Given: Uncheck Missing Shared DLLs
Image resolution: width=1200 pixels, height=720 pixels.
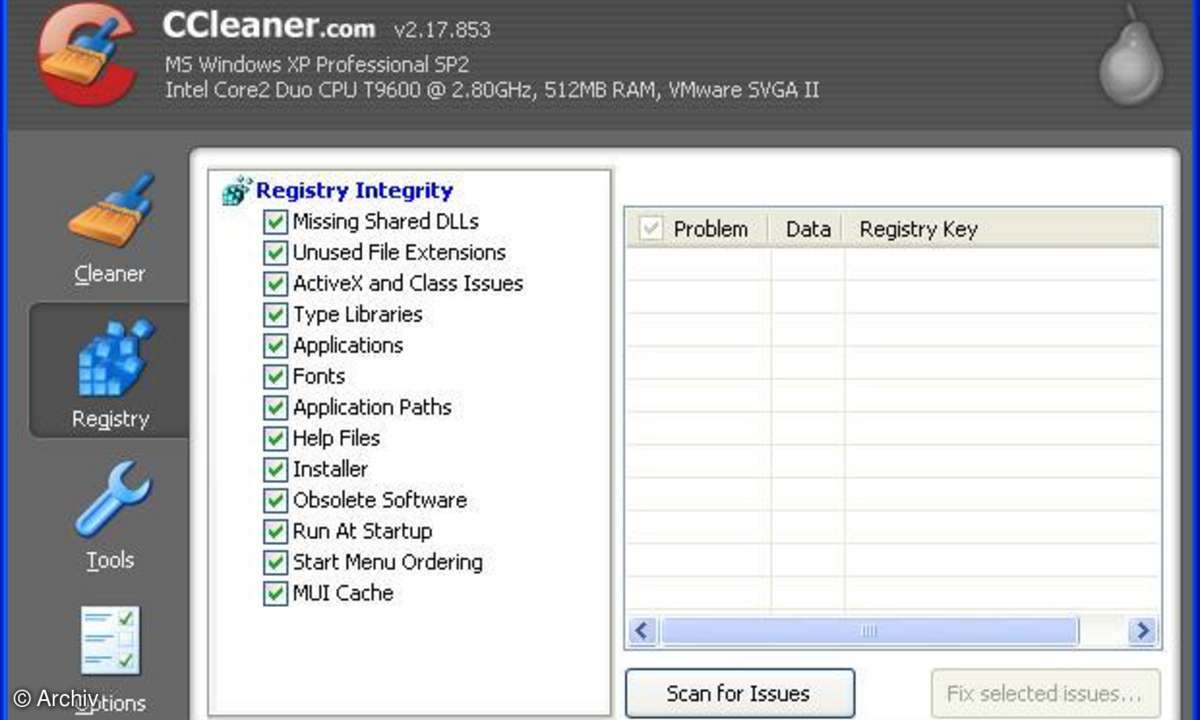Looking at the screenshot, I should [x=275, y=221].
